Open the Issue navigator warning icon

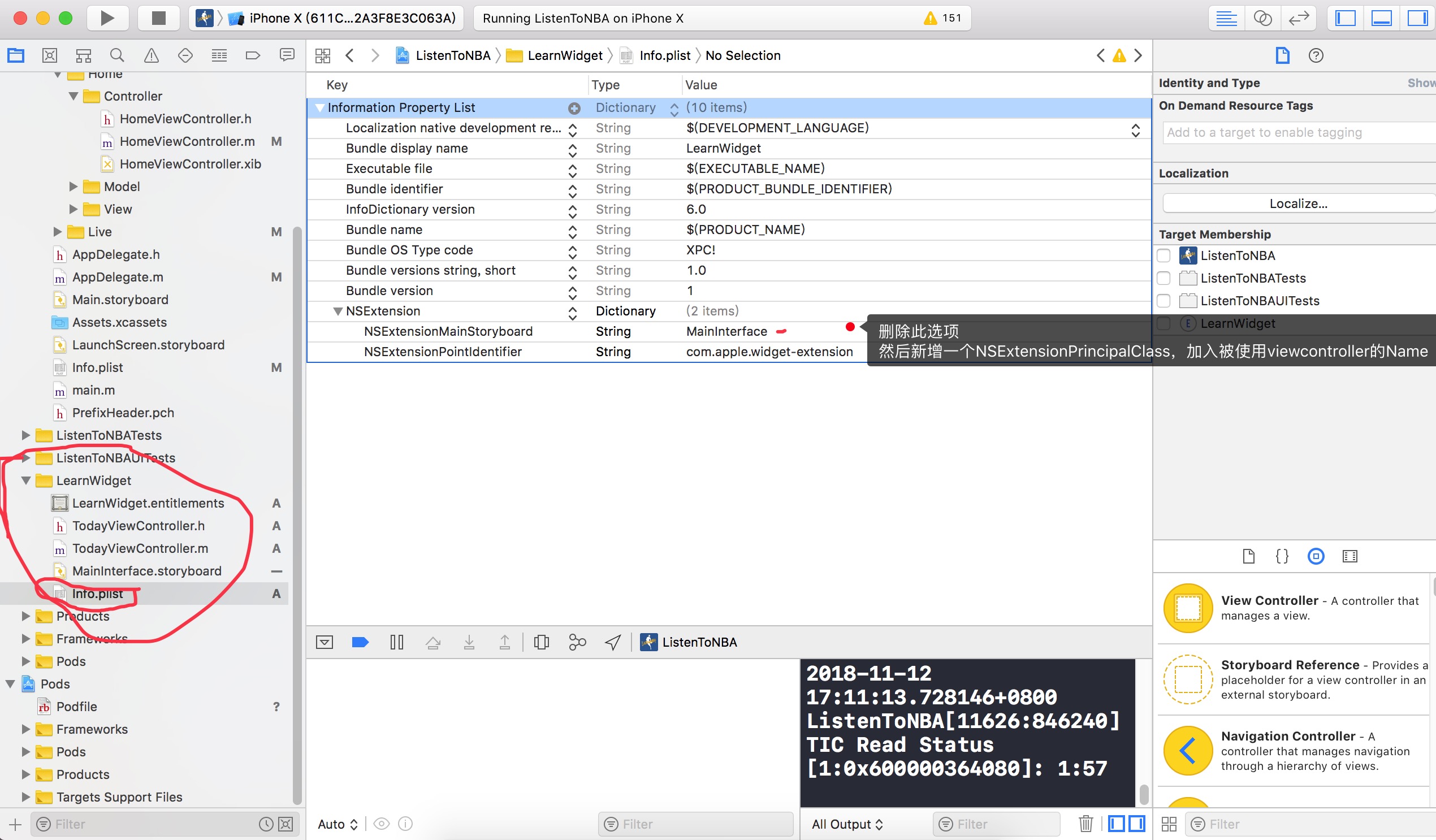(x=151, y=55)
